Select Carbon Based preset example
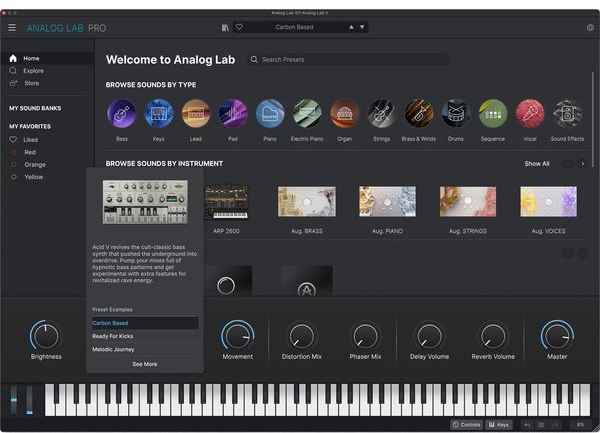This screenshot has width=600, height=433. click(x=145, y=323)
